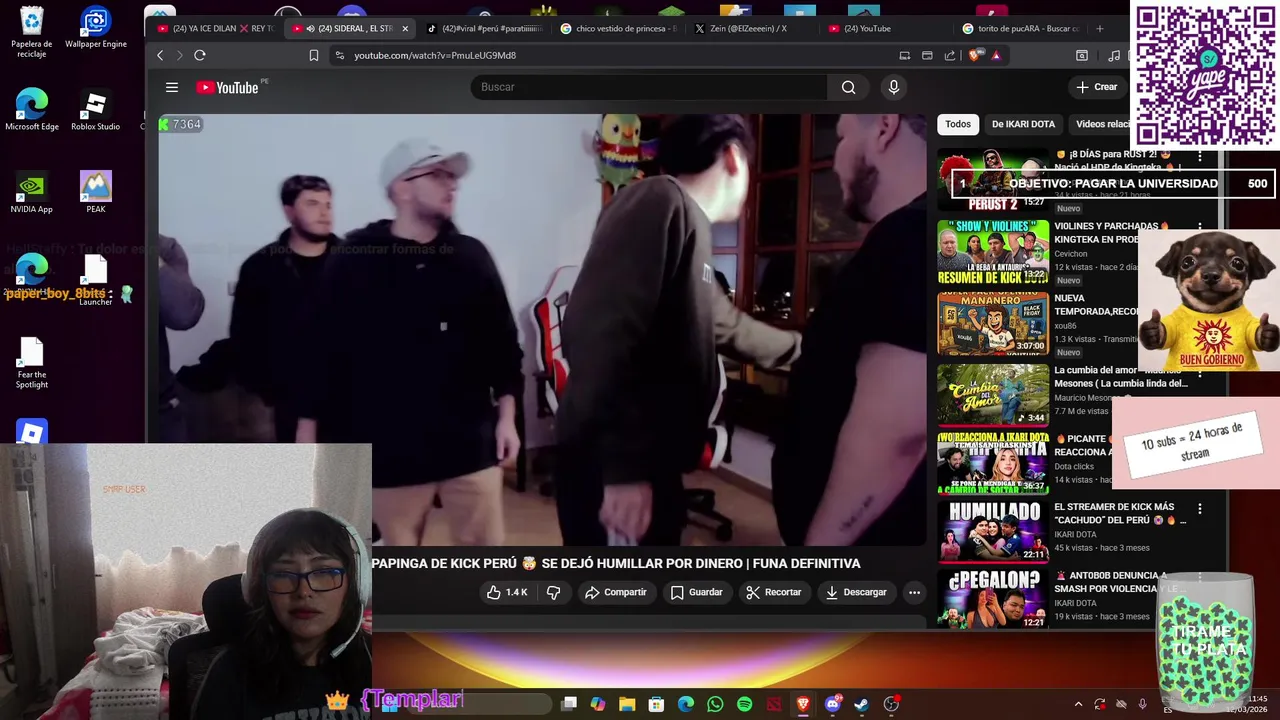Screen dimensions: 1280x720
Task: Open HUMILLADO video thumbnail
Action: (x=993, y=530)
